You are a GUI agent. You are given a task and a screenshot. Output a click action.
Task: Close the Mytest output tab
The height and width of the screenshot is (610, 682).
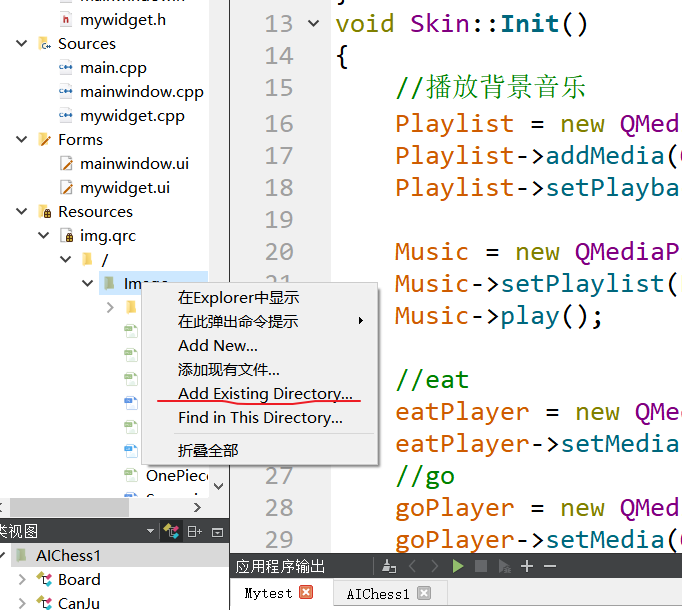[x=306, y=592]
